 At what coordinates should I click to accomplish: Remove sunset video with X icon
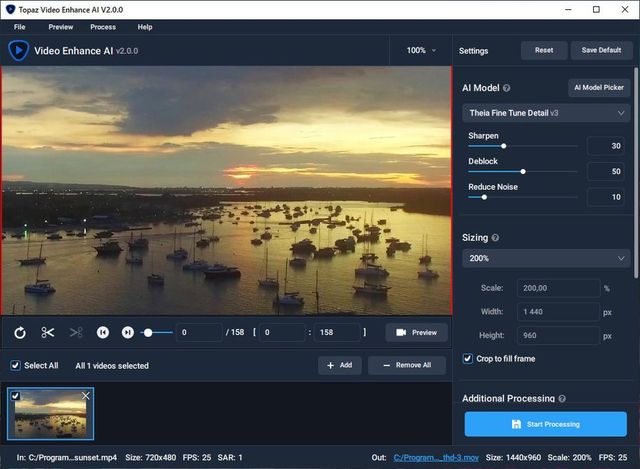(x=85, y=396)
